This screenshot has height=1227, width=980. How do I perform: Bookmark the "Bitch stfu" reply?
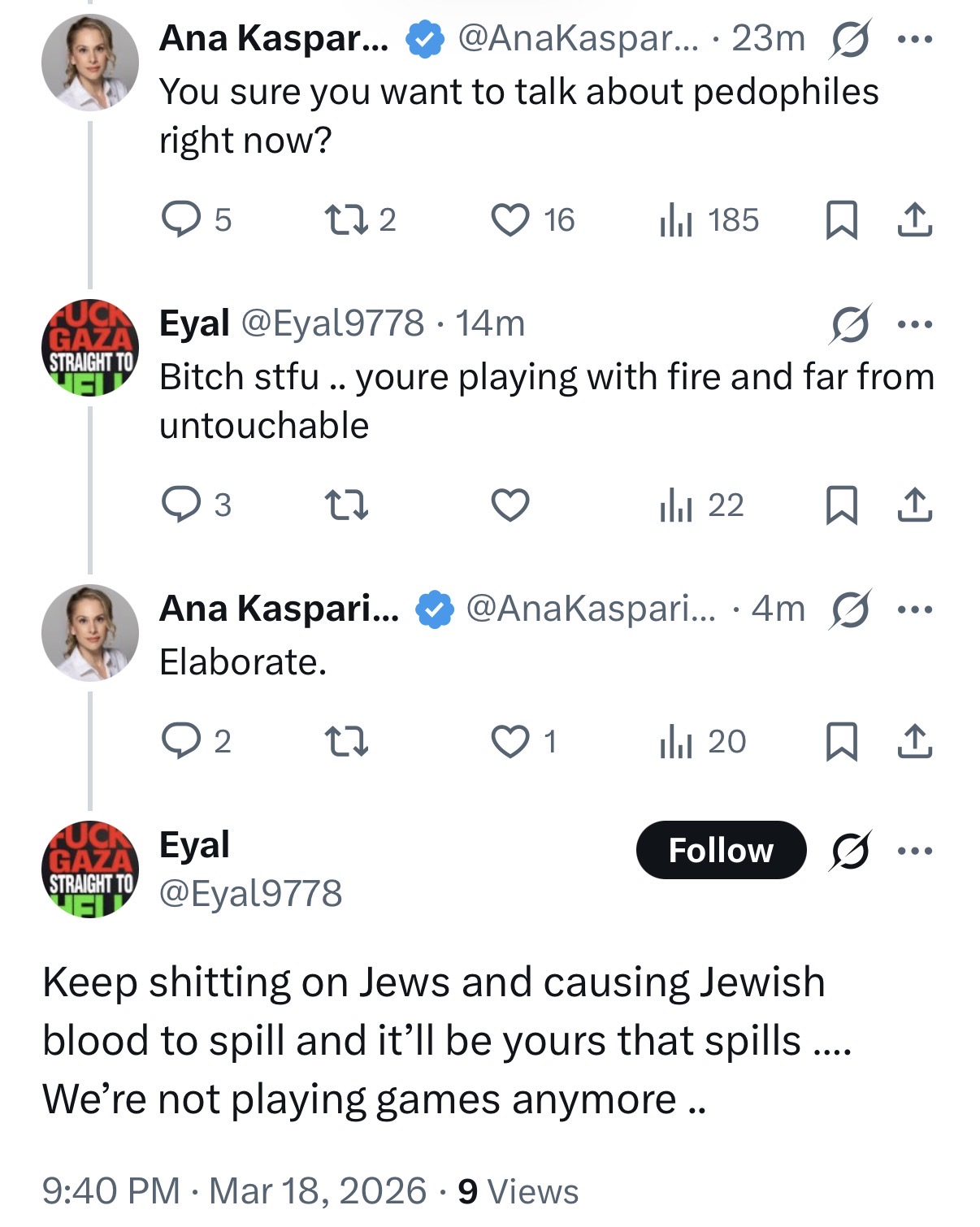pyautogui.click(x=841, y=505)
